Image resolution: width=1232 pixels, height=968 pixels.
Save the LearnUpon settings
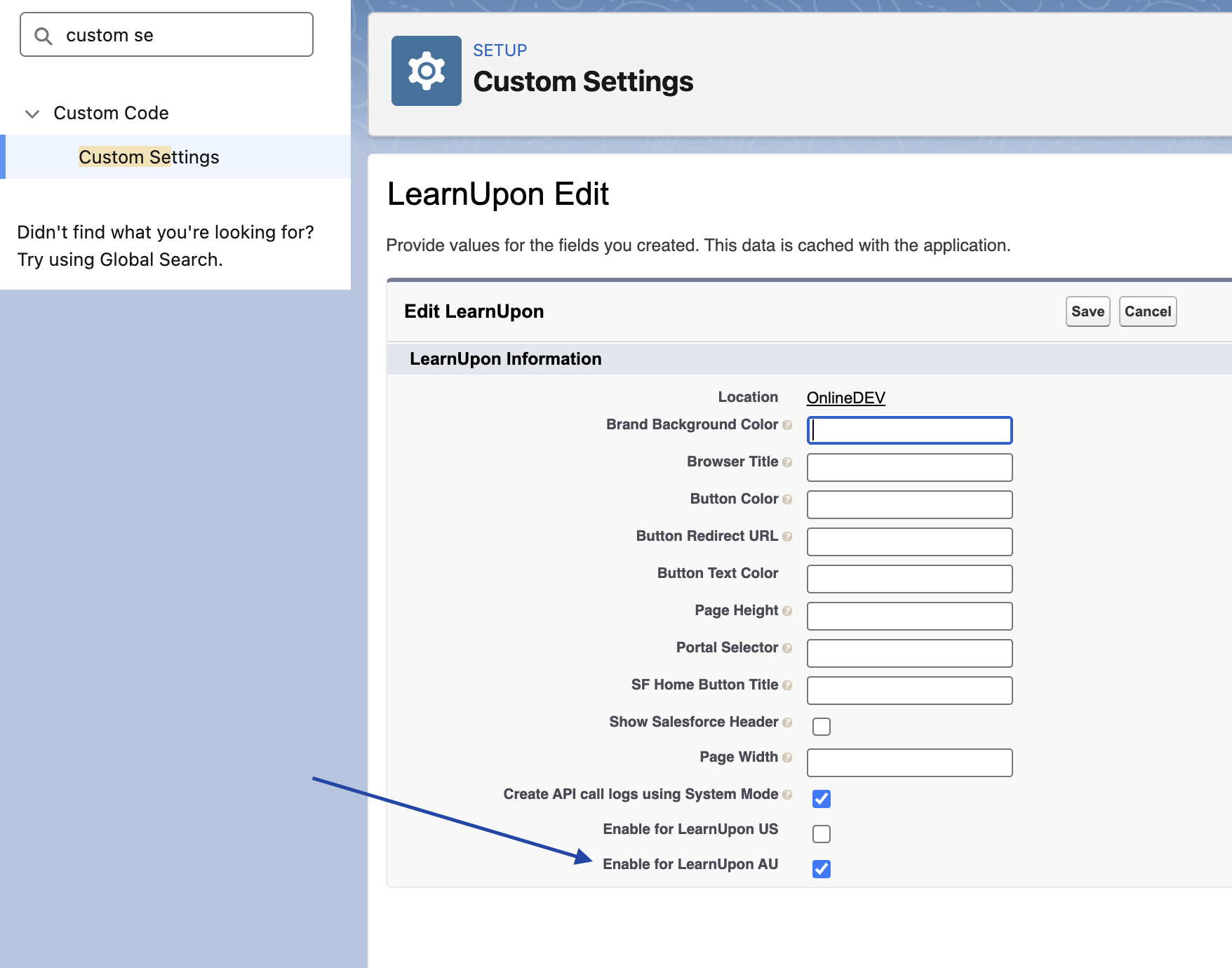1087,311
